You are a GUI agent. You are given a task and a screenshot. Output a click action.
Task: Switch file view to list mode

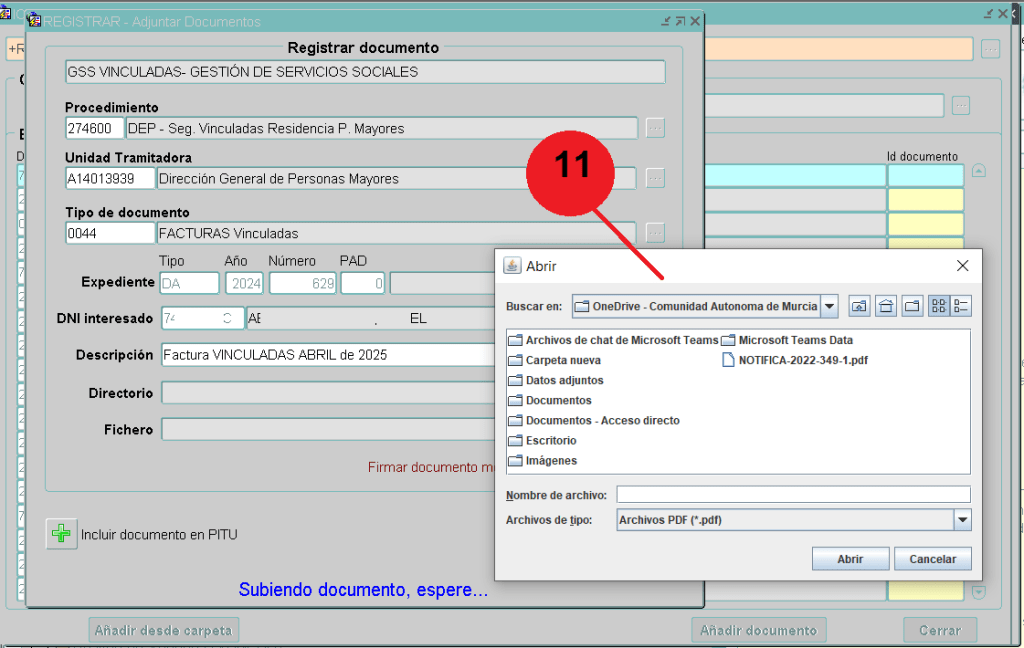(x=938, y=306)
